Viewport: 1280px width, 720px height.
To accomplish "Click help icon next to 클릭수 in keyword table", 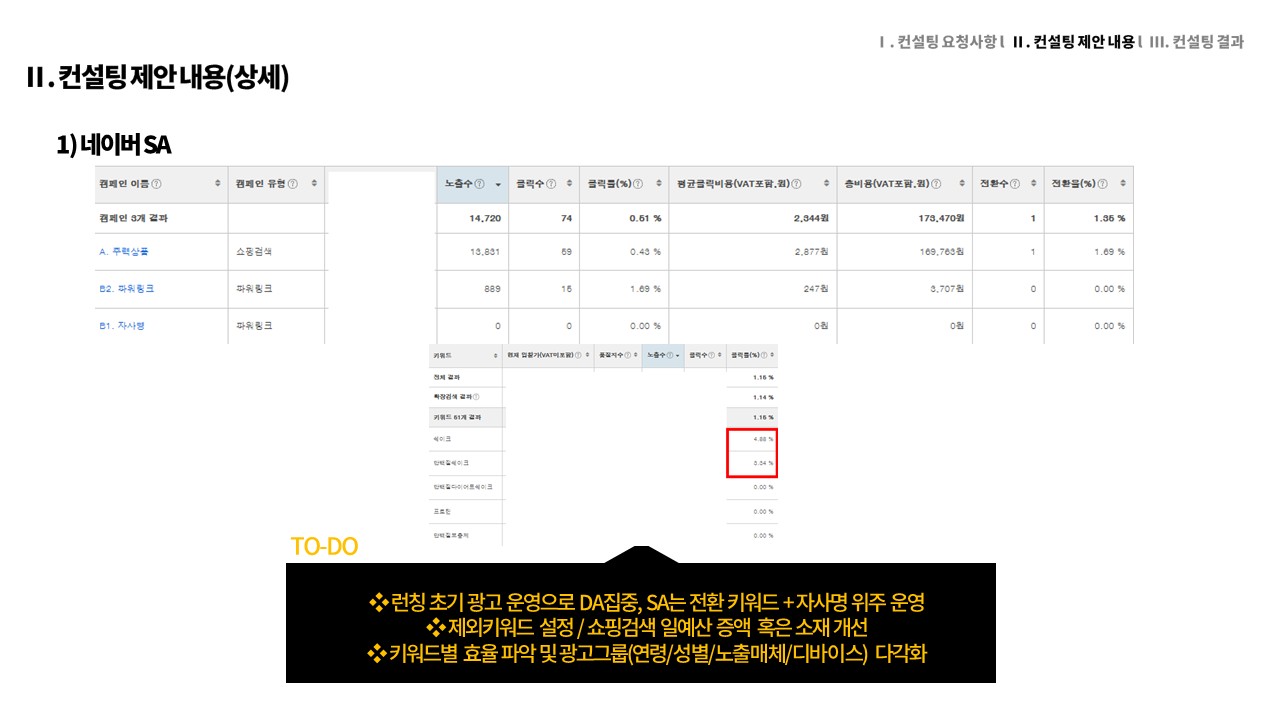I will (x=711, y=355).
